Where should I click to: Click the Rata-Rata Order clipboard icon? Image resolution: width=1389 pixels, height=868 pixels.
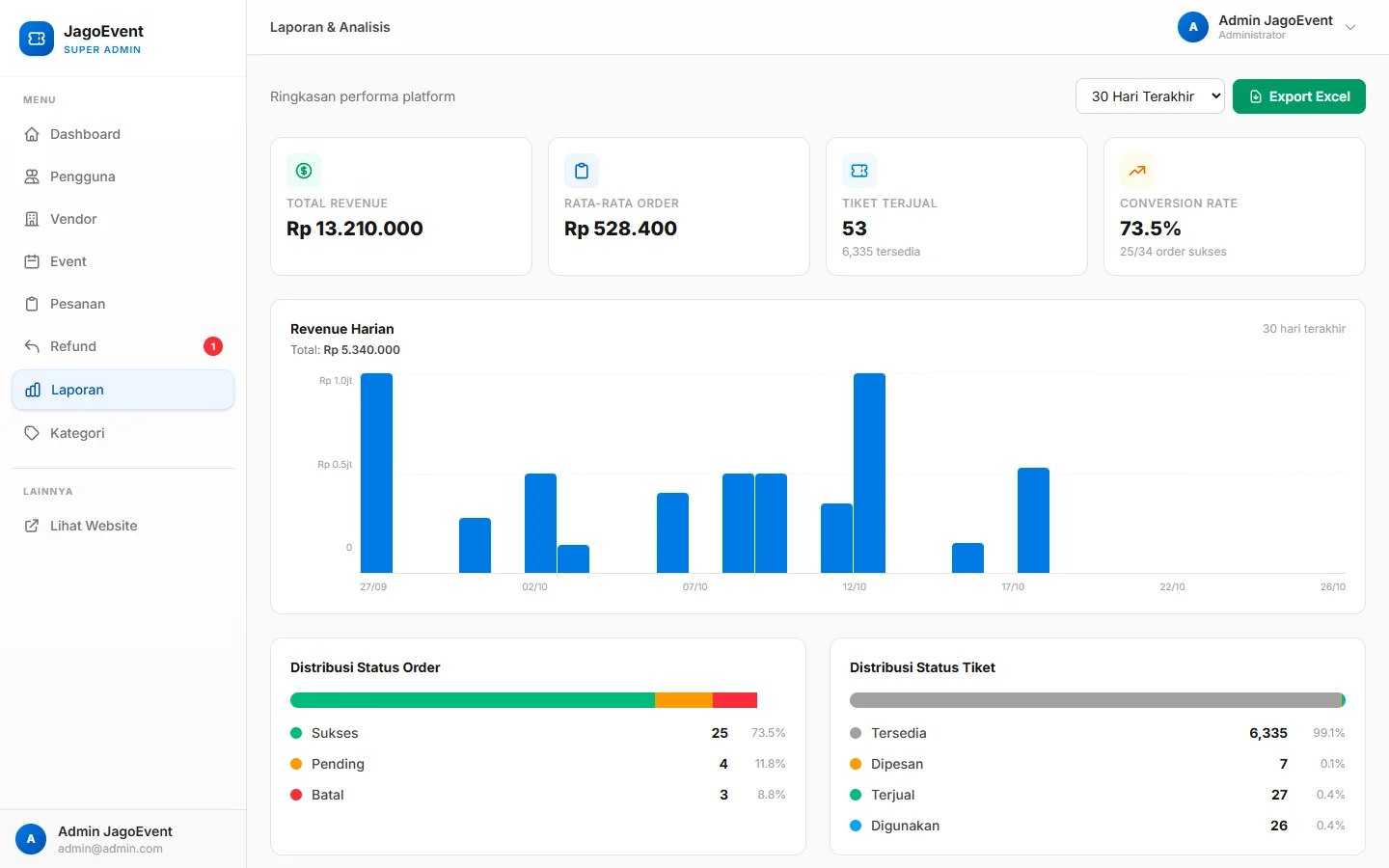582,171
